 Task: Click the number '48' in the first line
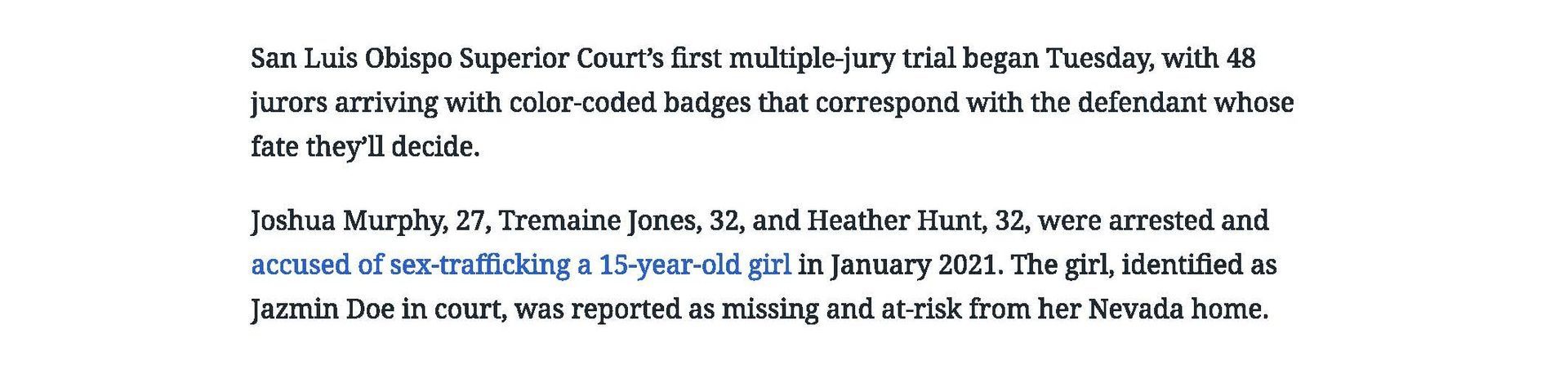[1240, 60]
